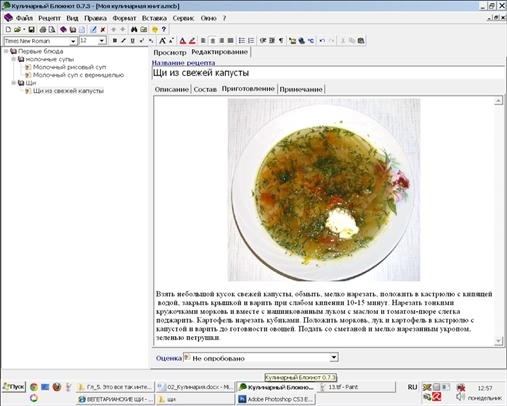Select recipe Молочный суп с вермишелью
Screen dimensions: 507x406
(x=78, y=75)
